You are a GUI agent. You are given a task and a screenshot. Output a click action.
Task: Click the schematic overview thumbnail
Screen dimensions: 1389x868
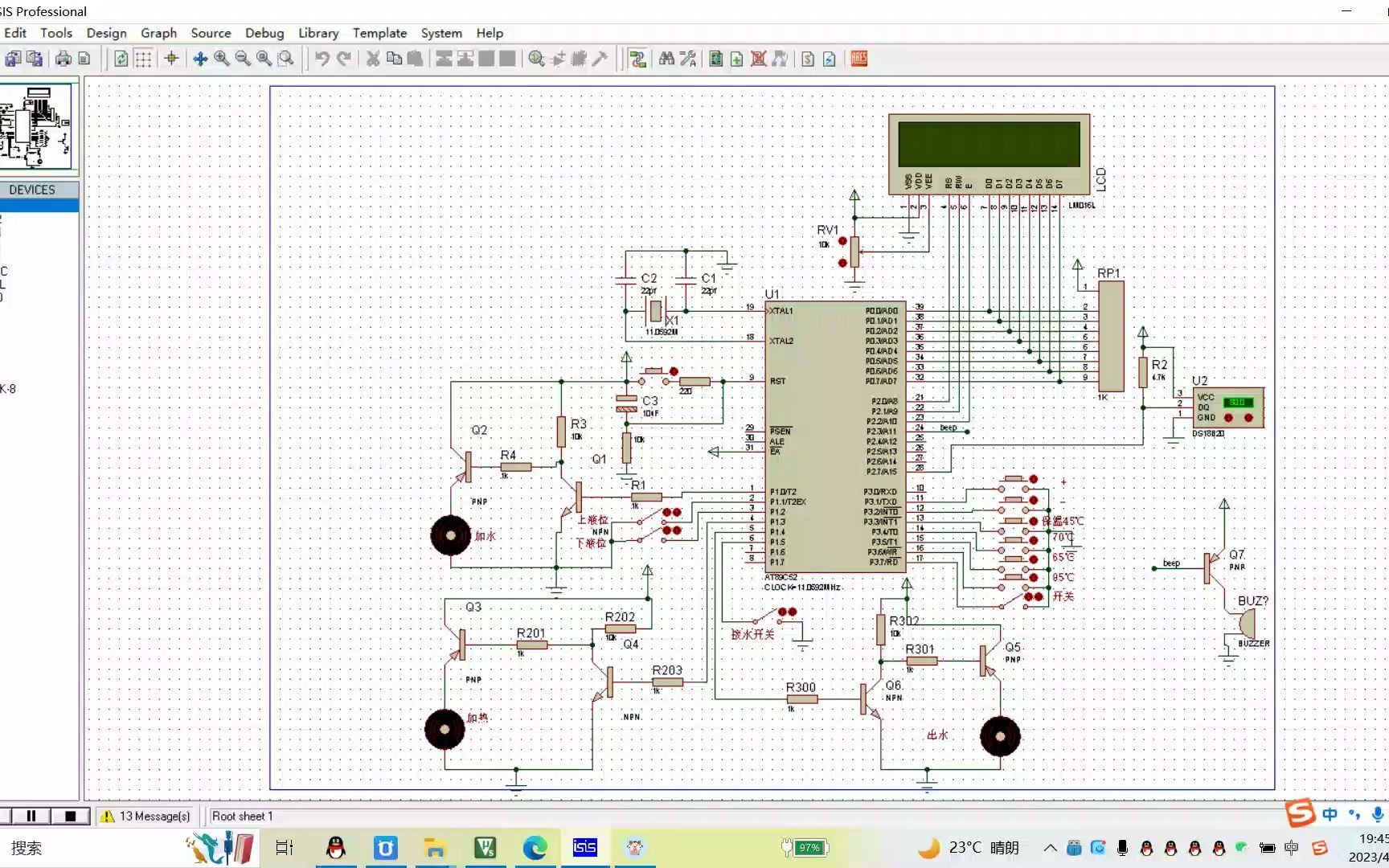click(36, 126)
